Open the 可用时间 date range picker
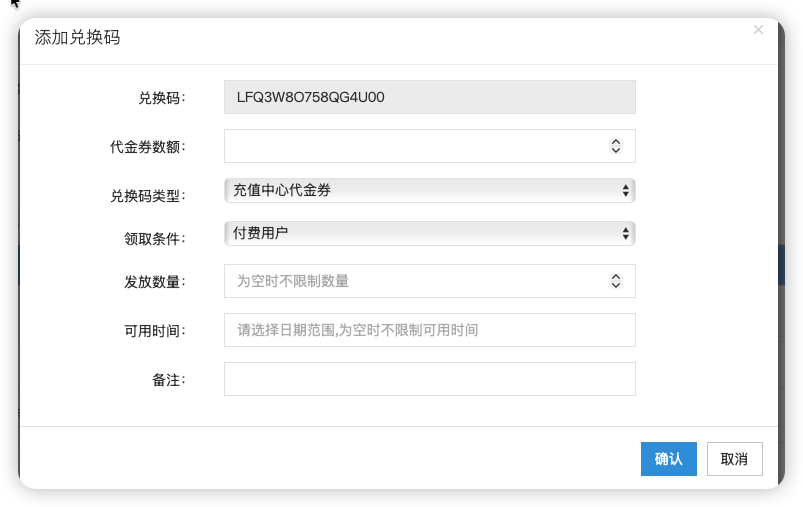803x507 pixels. [x=429, y=330]
